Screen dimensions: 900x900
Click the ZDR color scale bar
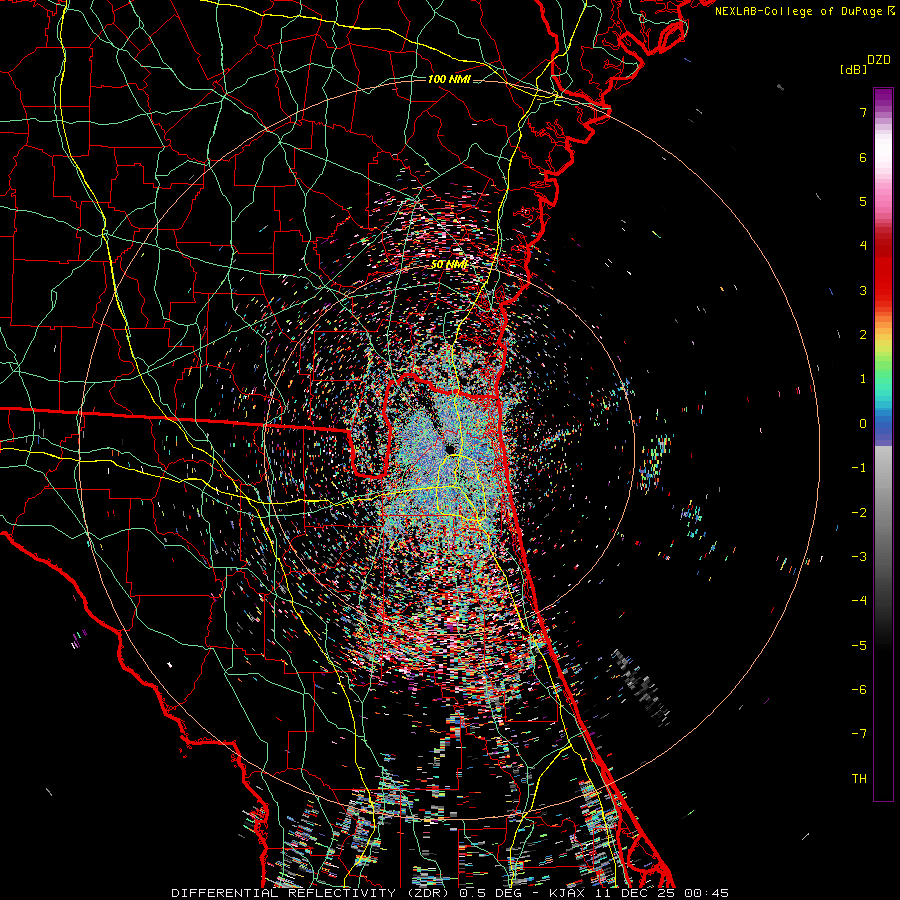click(883, 444)
